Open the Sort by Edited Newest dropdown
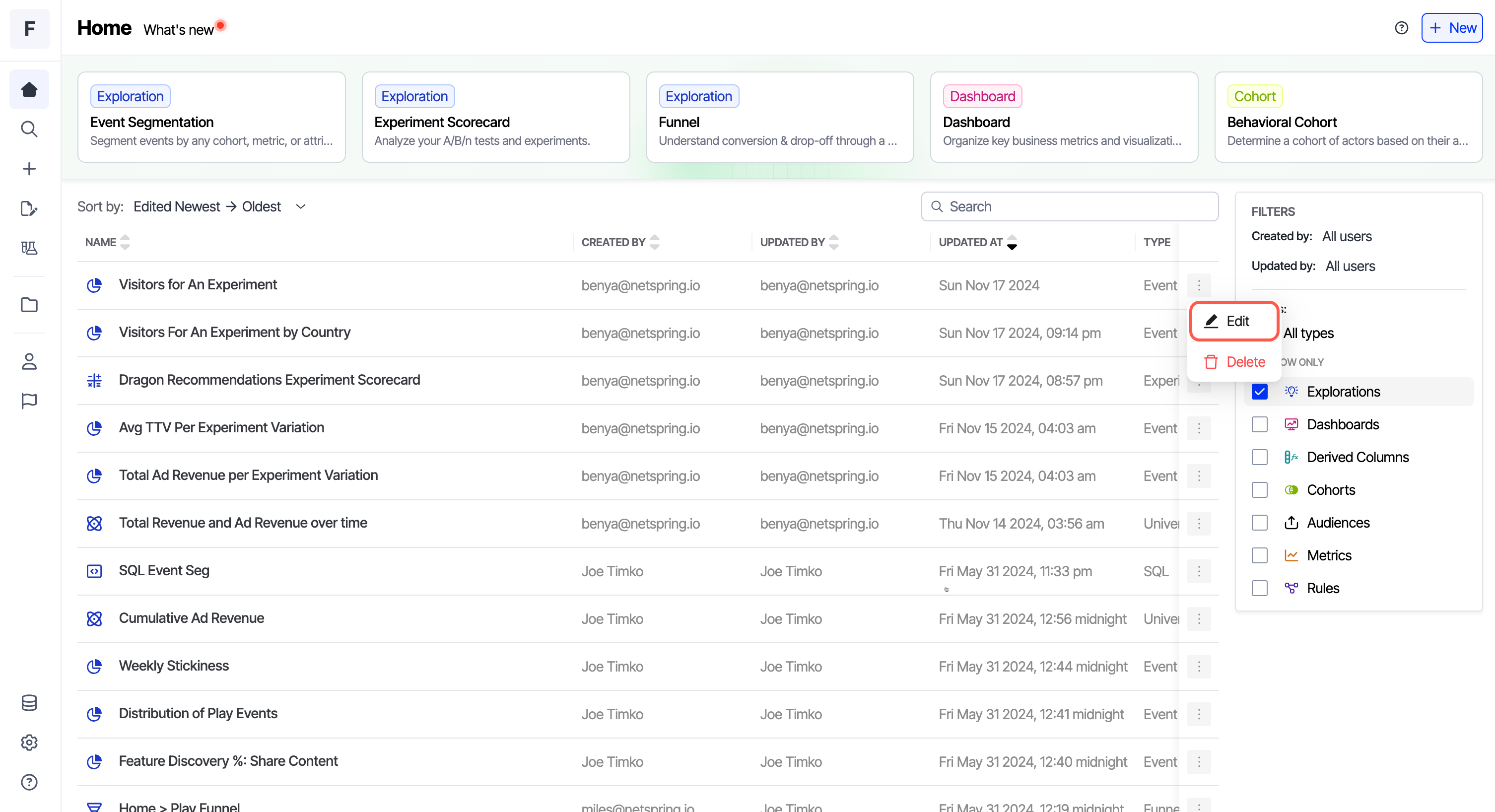 [x=219, y=206]
